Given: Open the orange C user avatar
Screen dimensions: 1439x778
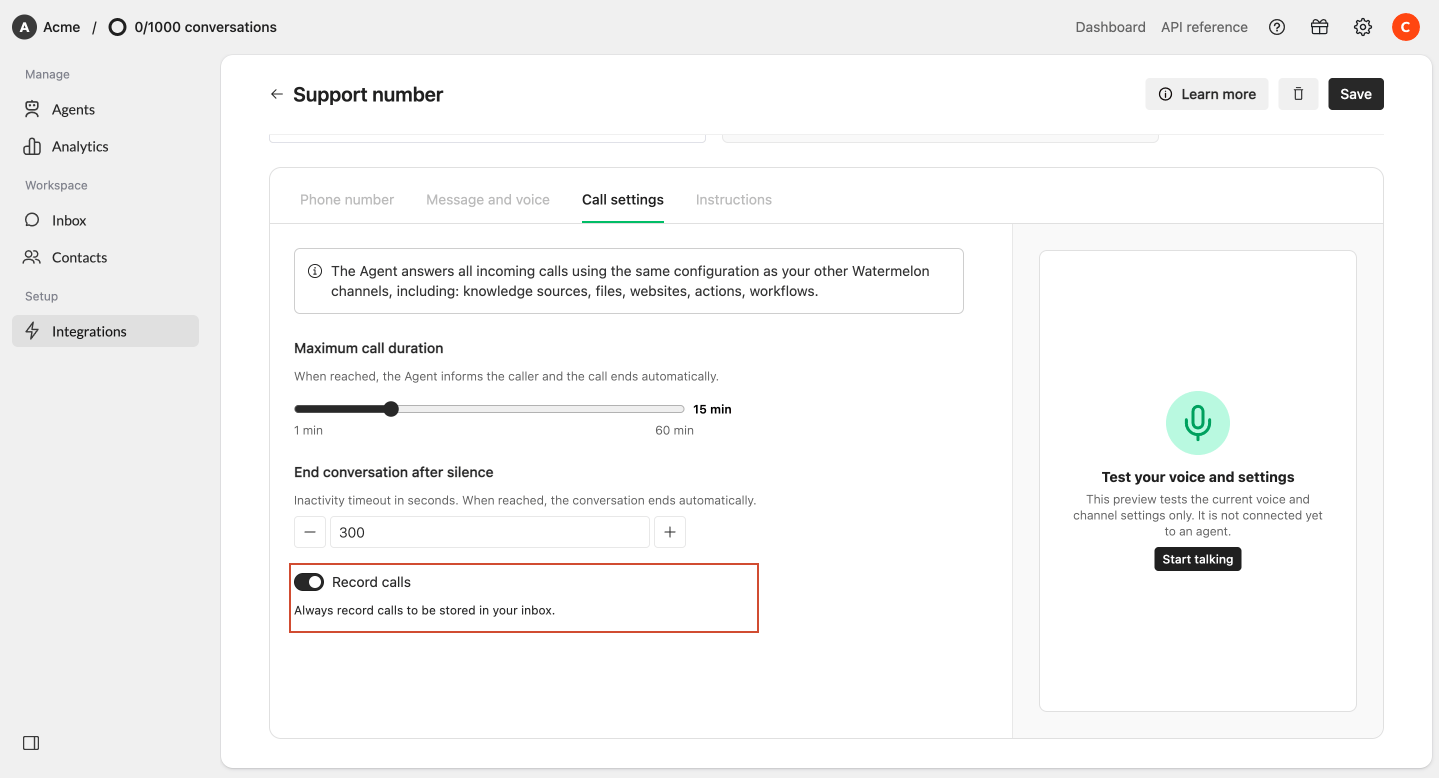Looking at the screenshot, I should [1406, 27].
